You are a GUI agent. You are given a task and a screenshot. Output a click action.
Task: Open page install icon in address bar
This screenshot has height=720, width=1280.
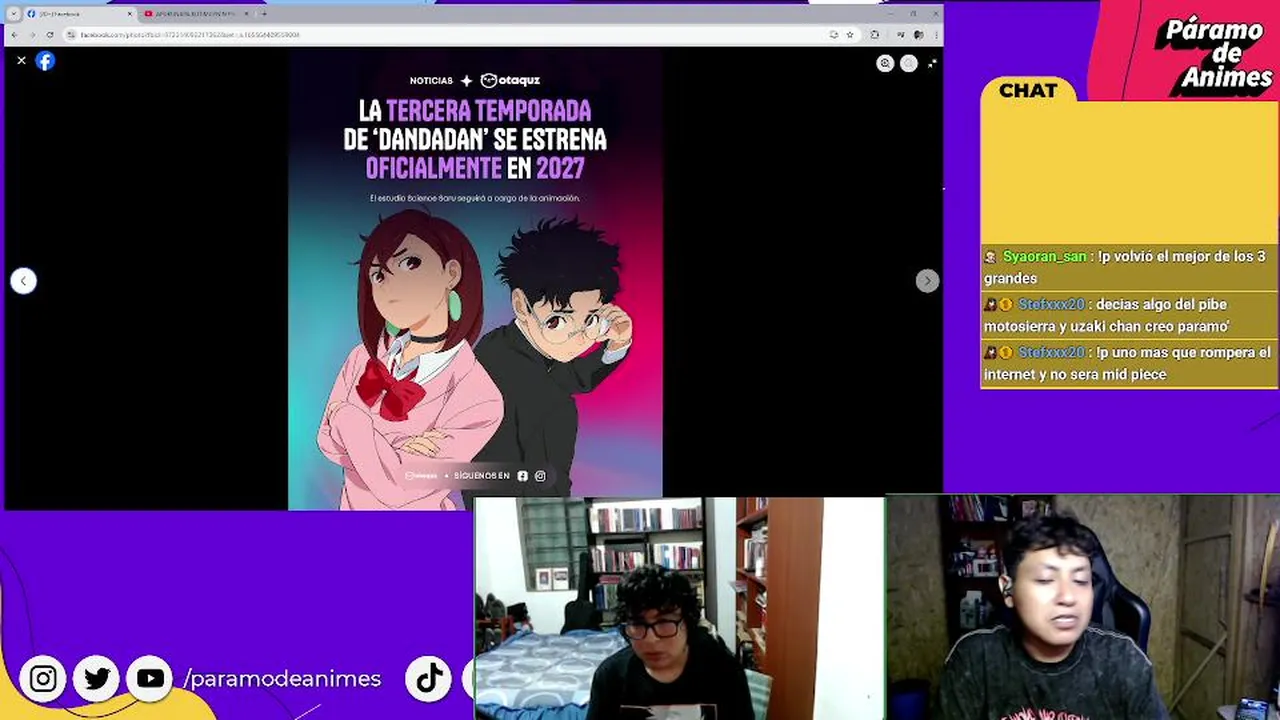point(833,34)
